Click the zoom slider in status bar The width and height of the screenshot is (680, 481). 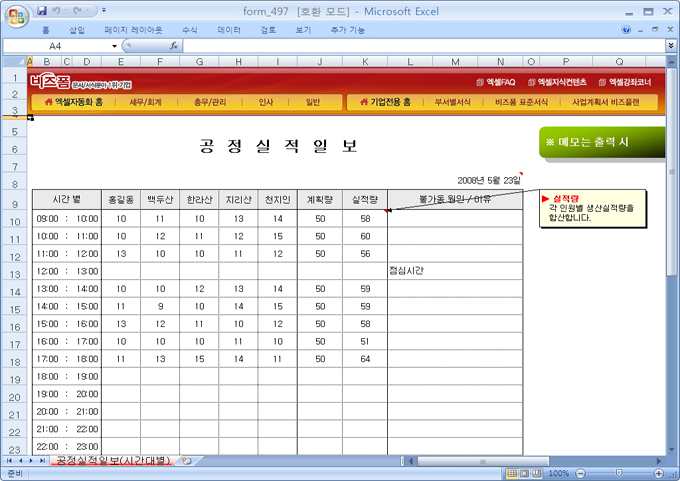(618, 473)
